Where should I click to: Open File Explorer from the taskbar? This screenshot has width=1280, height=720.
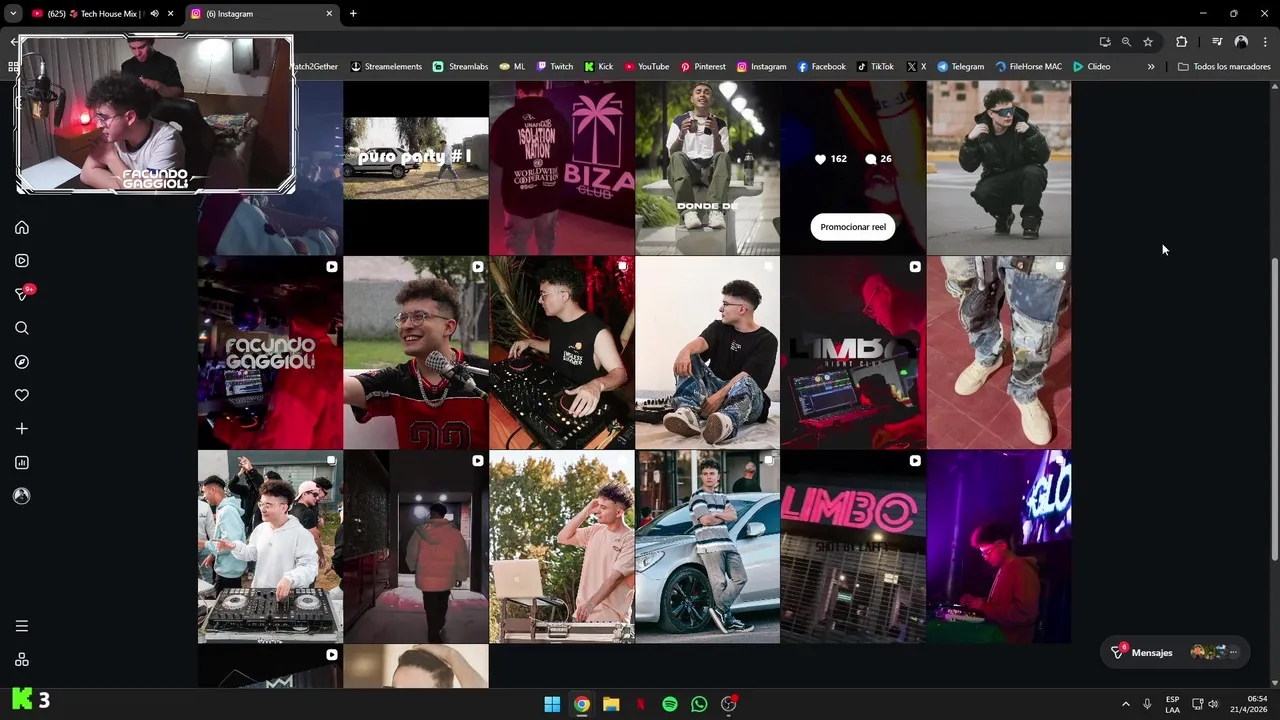611,704
